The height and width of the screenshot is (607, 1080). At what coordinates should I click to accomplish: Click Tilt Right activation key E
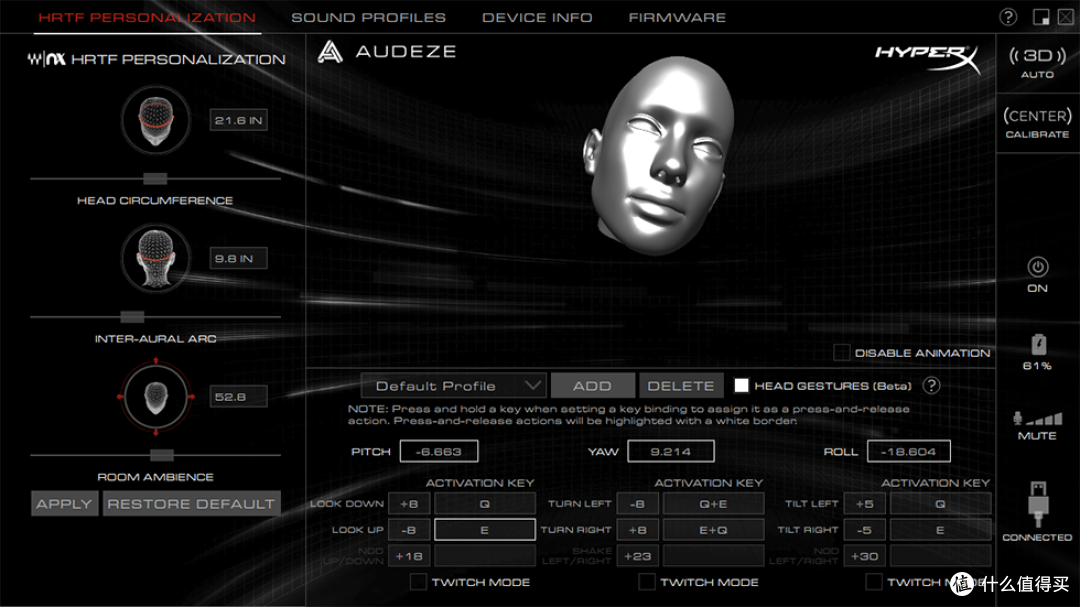[941, 530]
